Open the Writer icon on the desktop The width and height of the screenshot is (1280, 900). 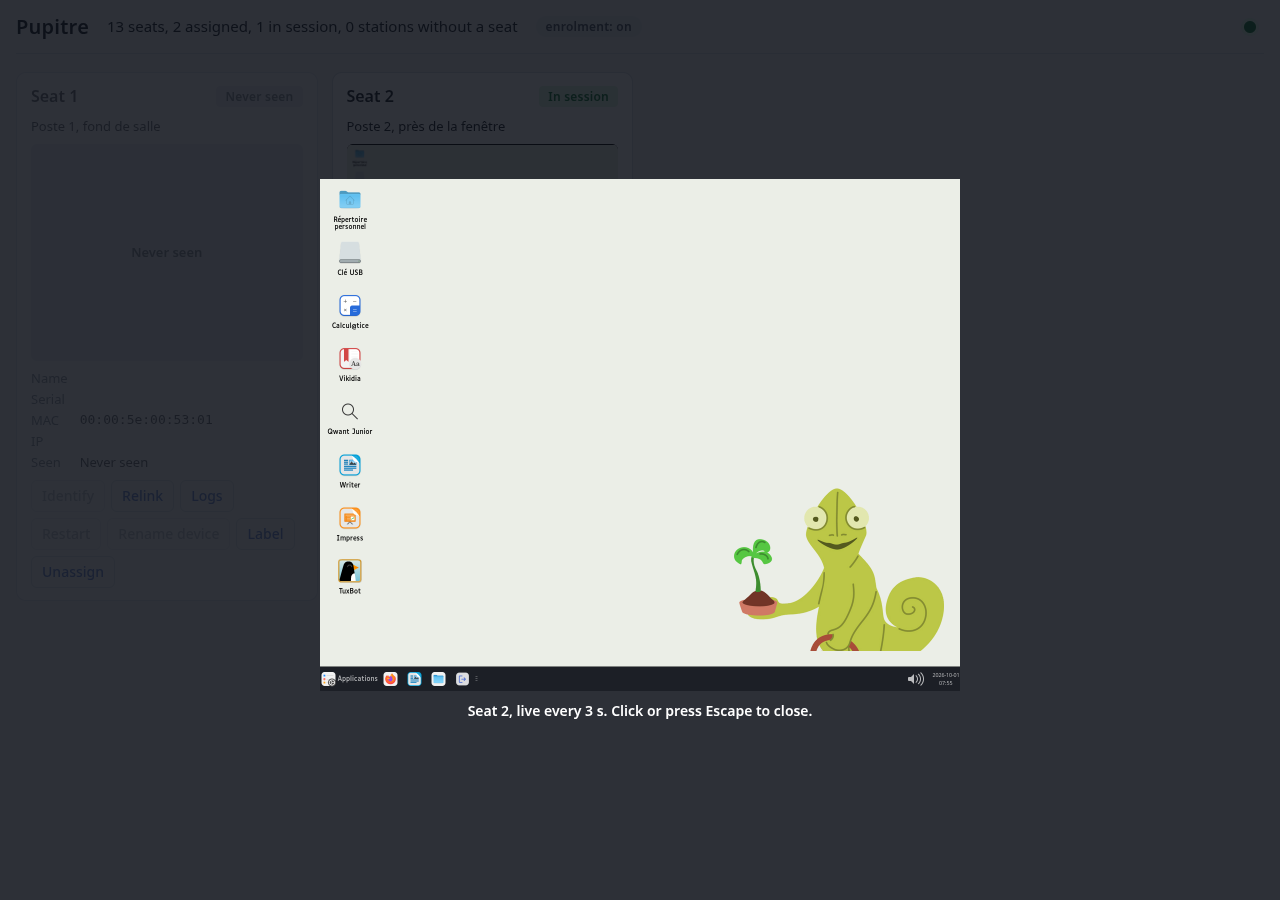pos(350,465)
